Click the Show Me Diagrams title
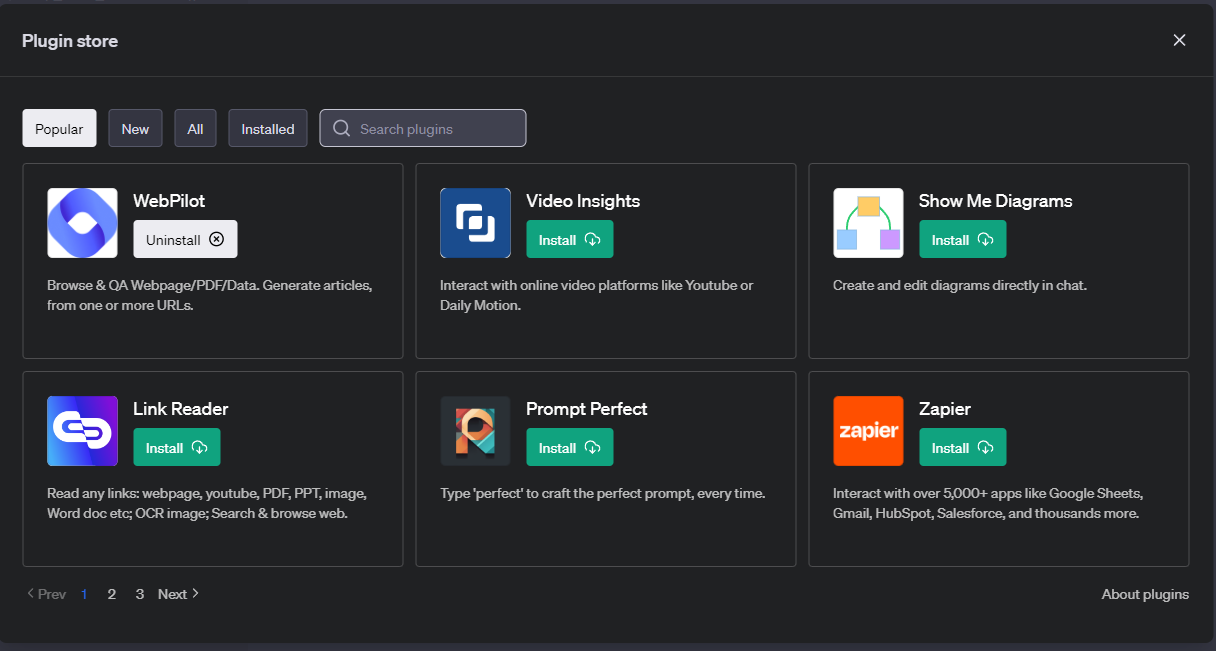The height and width of the screenshot is (651, 1216). click(x=996, y=201)
